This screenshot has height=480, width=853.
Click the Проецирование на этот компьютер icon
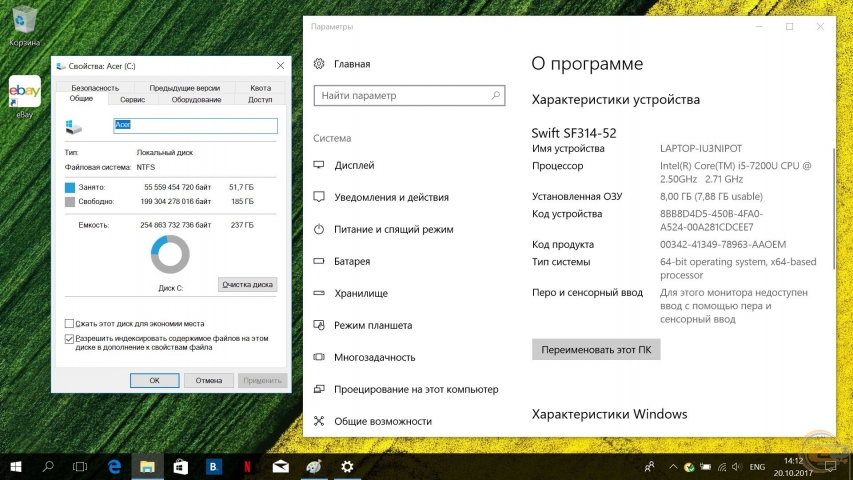[319, 389]
